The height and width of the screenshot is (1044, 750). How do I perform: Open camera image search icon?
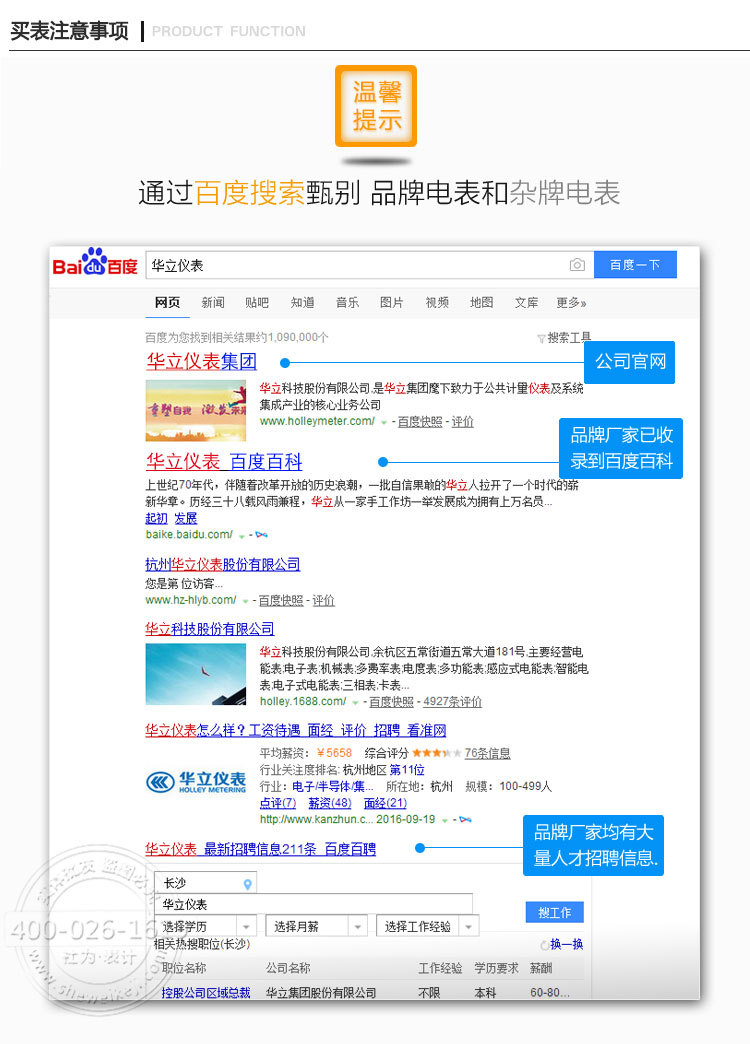pyautogui.click(x=577, y=265)
